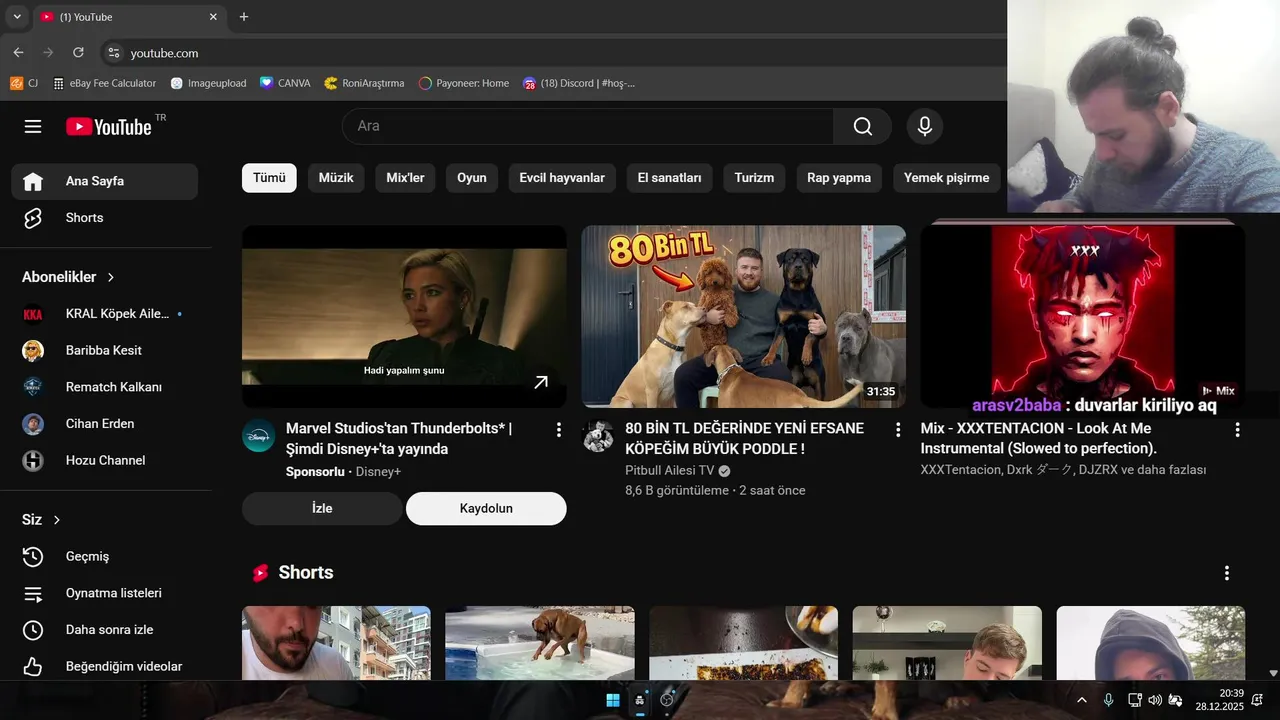This screenshot has width=1280, height=720.
Task: Open the eBay Fee Calculator bookmark
Action: (105, 83)
